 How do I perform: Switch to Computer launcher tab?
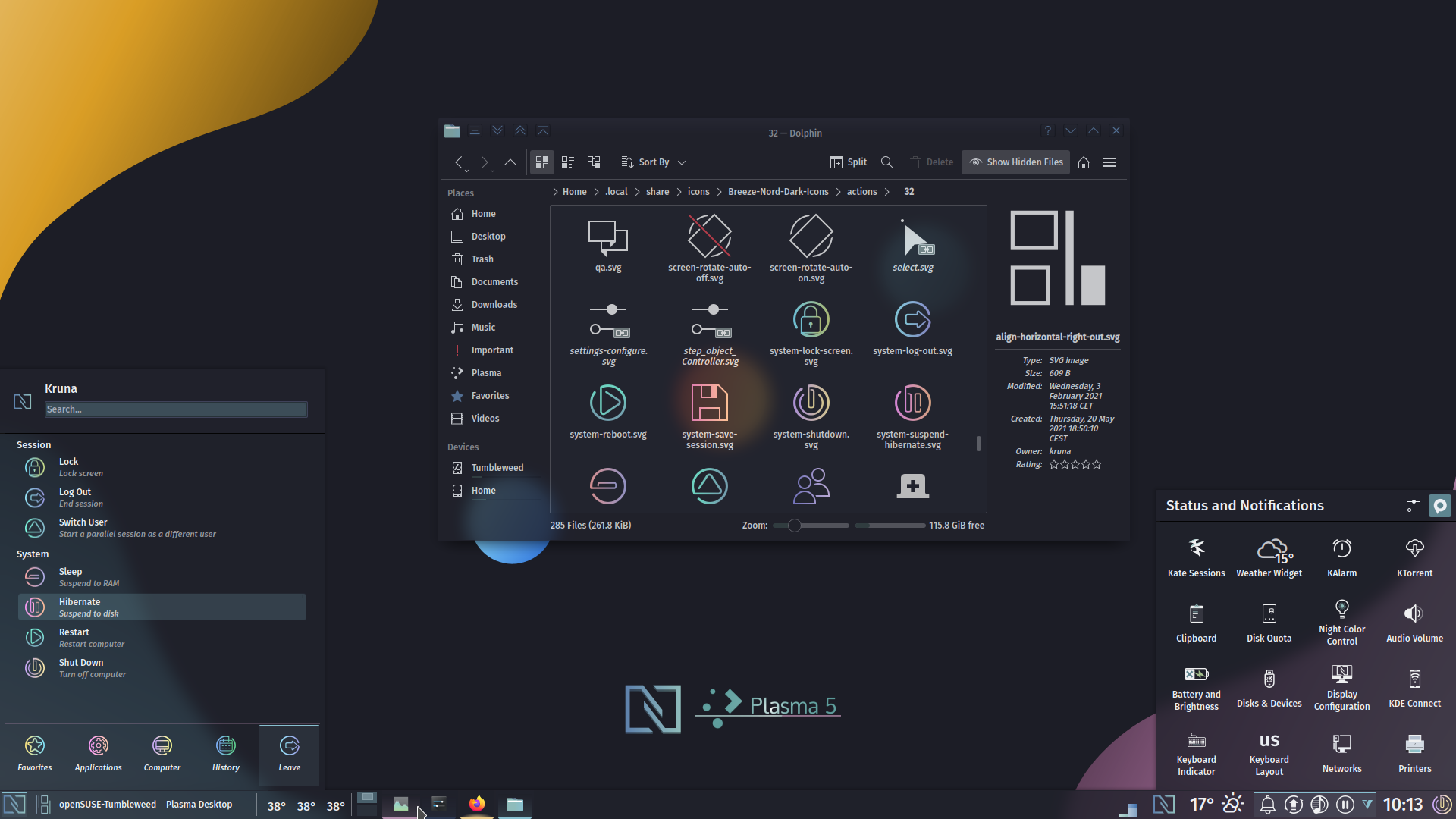[x=162, y=755]
